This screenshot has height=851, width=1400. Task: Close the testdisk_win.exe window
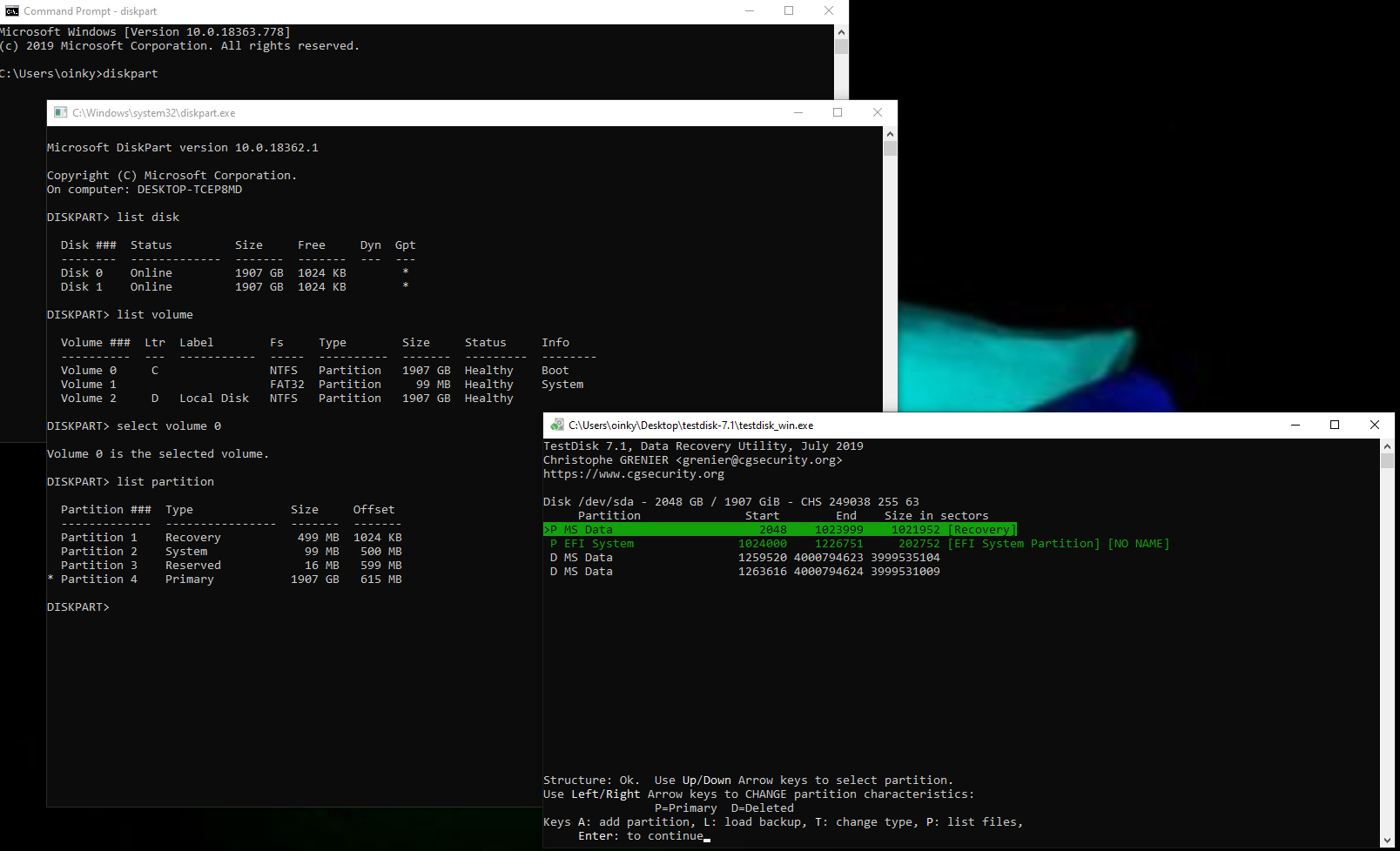(1375, 425)
